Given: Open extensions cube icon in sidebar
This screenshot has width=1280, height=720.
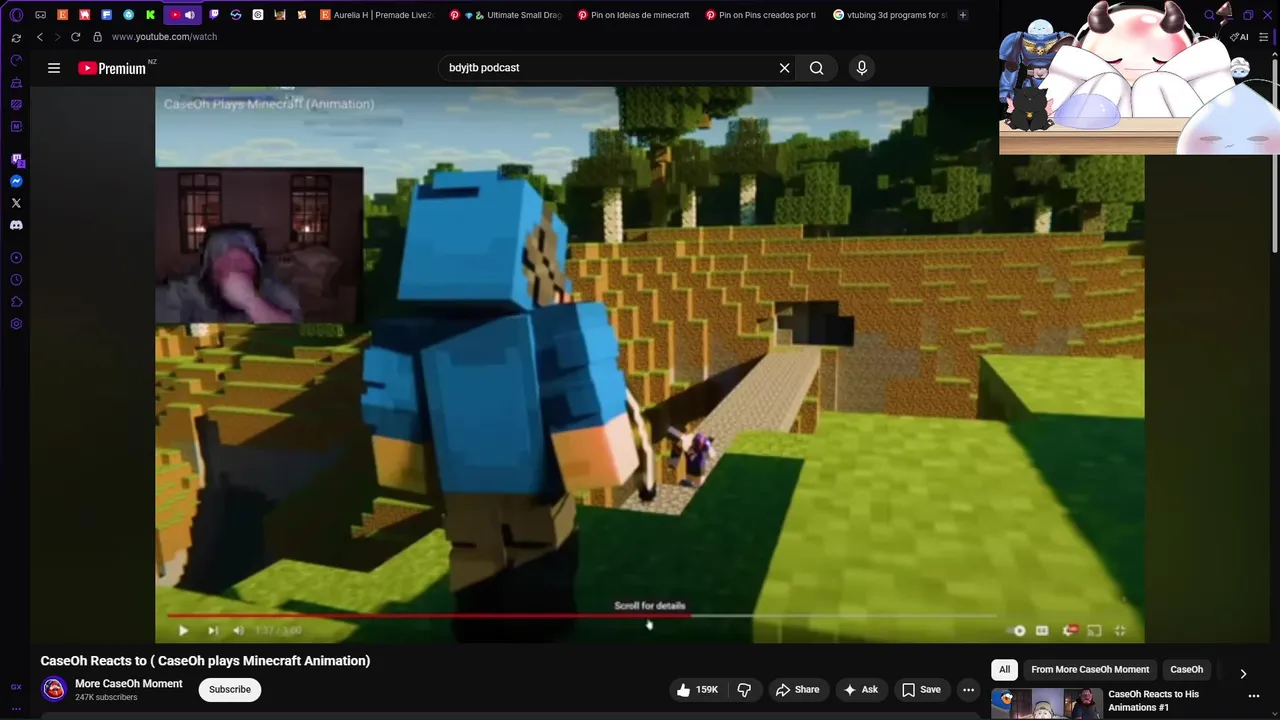Looking at the screenshot, I should click(16, 302).
